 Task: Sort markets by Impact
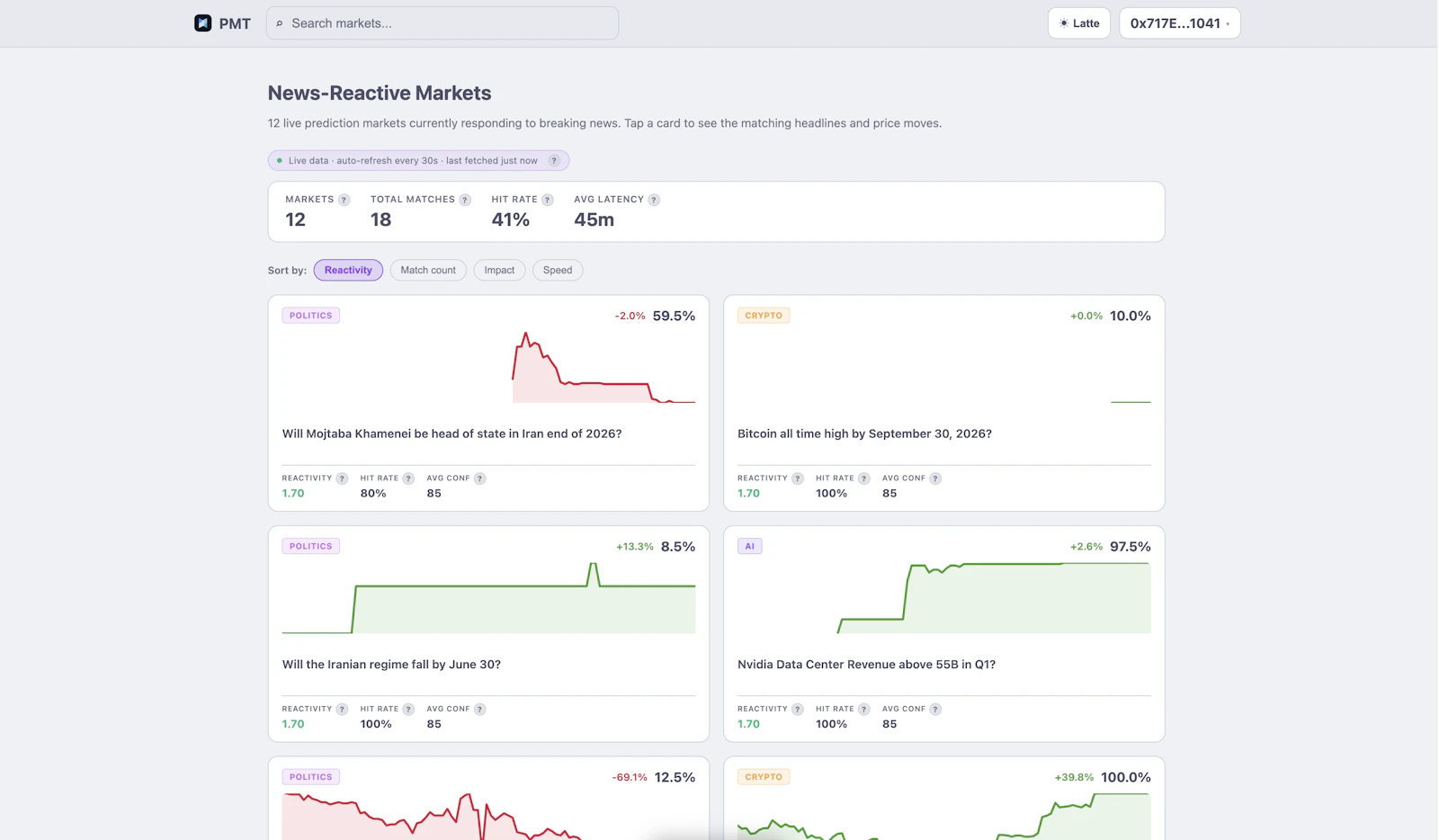click(499, 270)
